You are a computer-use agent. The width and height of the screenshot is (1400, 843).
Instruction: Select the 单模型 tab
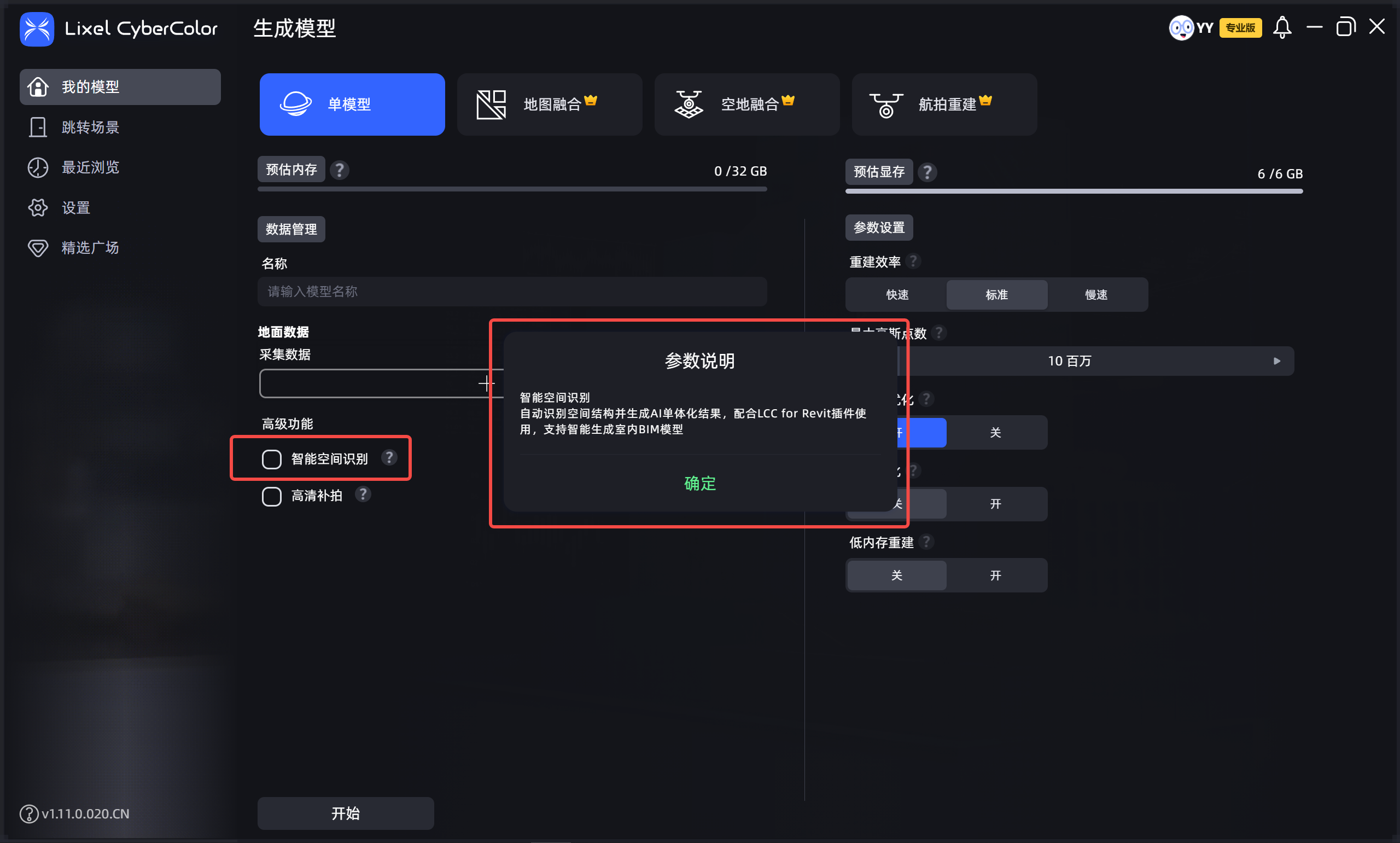(352, 104)
